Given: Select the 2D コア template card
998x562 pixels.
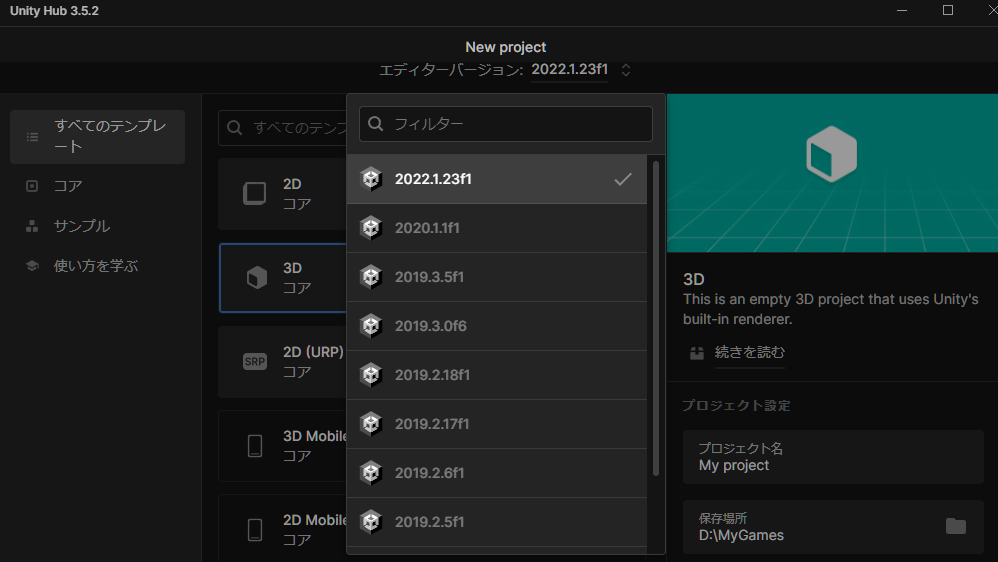Looking at the screenshot, I should click(283, 193).
